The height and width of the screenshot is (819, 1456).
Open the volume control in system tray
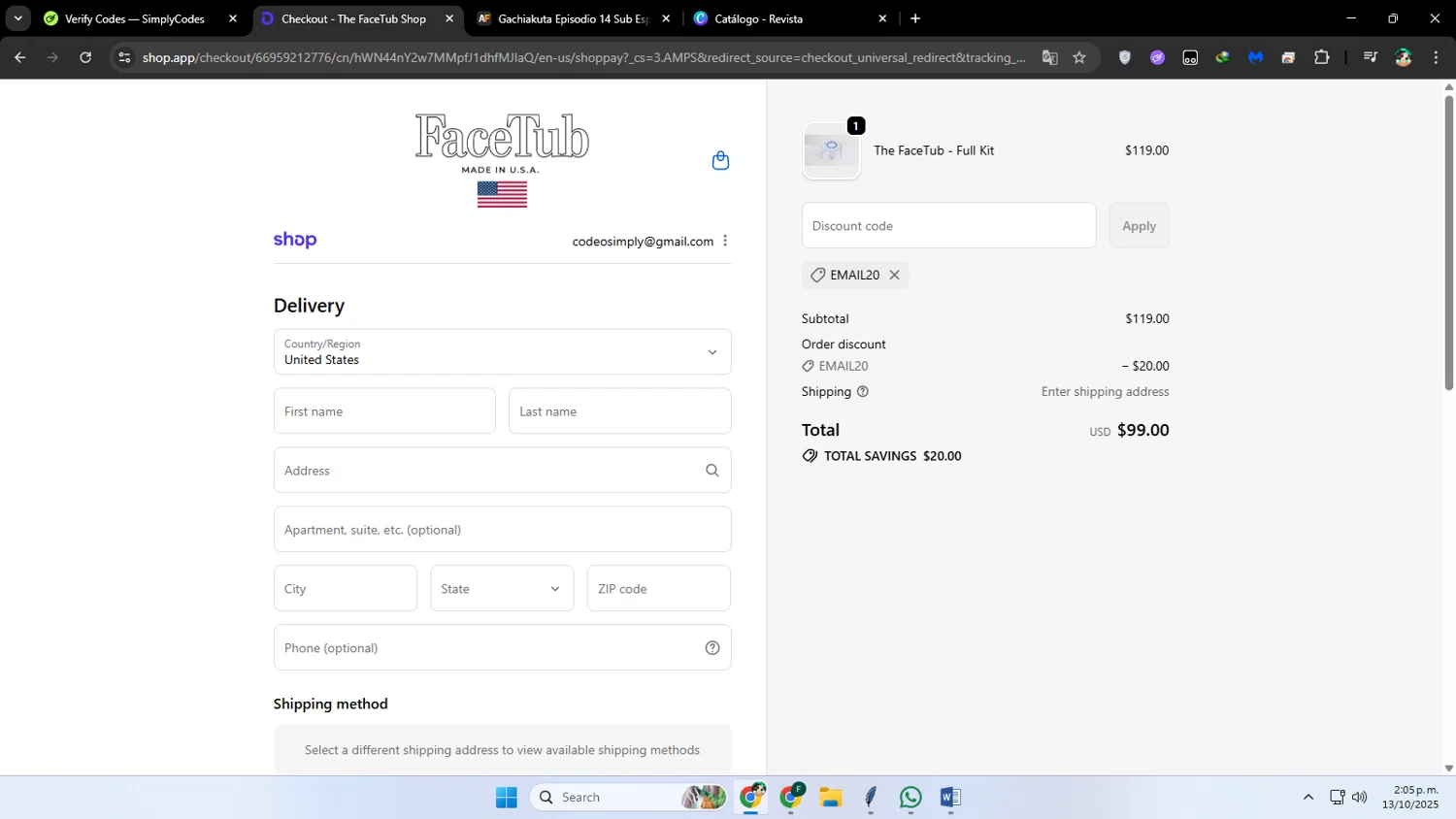(1359, 798)
